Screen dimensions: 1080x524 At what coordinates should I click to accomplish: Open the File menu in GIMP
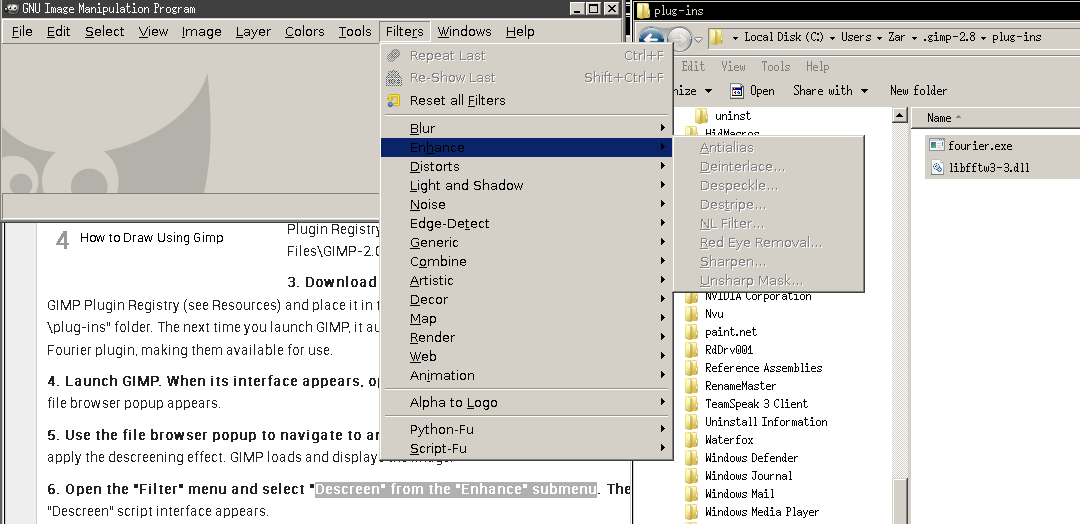point(22,32)
